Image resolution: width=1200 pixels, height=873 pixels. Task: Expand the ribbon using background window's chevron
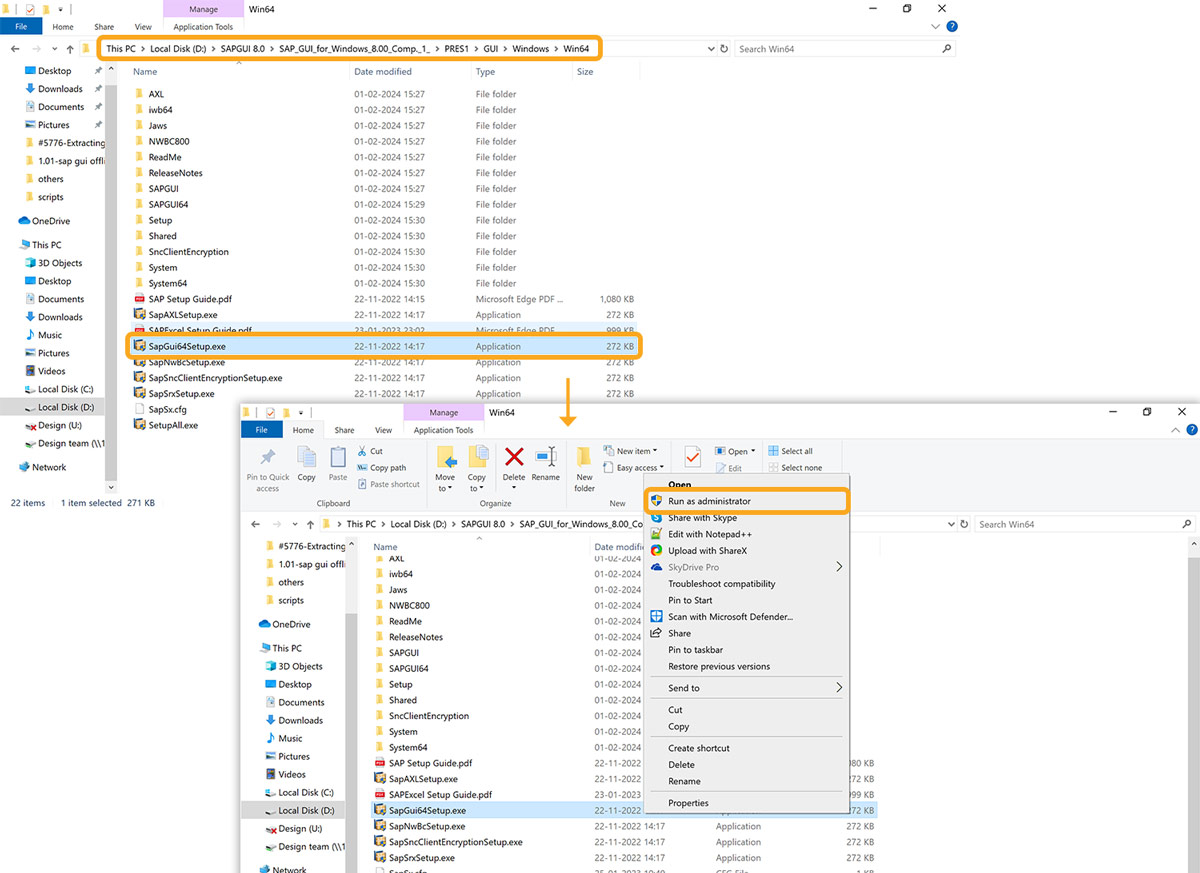pos(936,27)
